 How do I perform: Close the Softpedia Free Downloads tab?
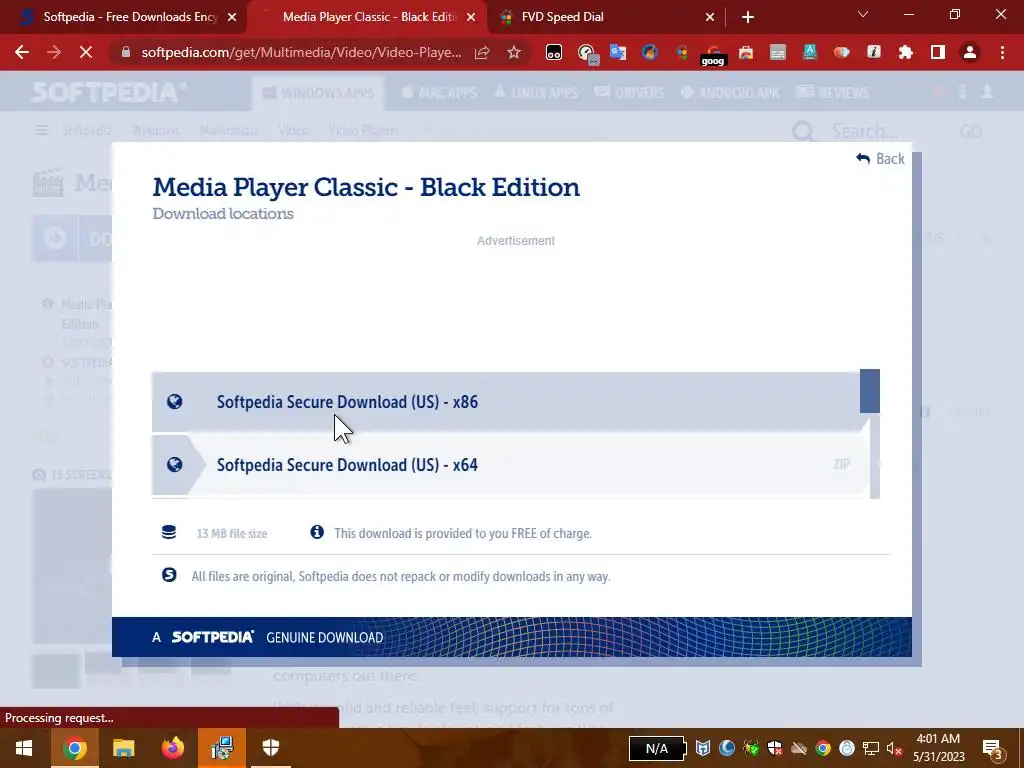click(232, 18)
